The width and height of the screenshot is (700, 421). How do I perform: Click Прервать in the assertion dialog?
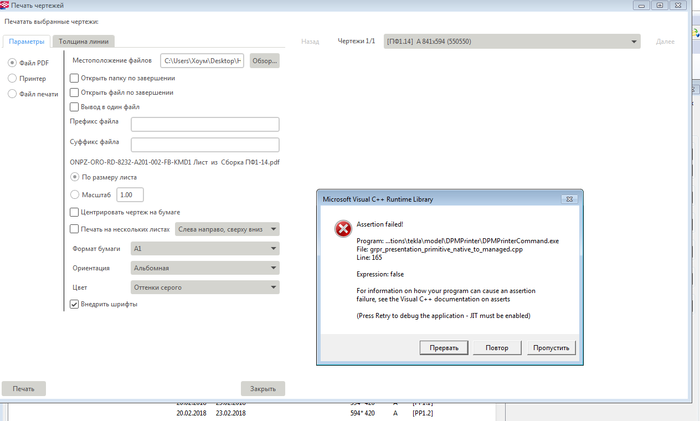coord(444,348)
